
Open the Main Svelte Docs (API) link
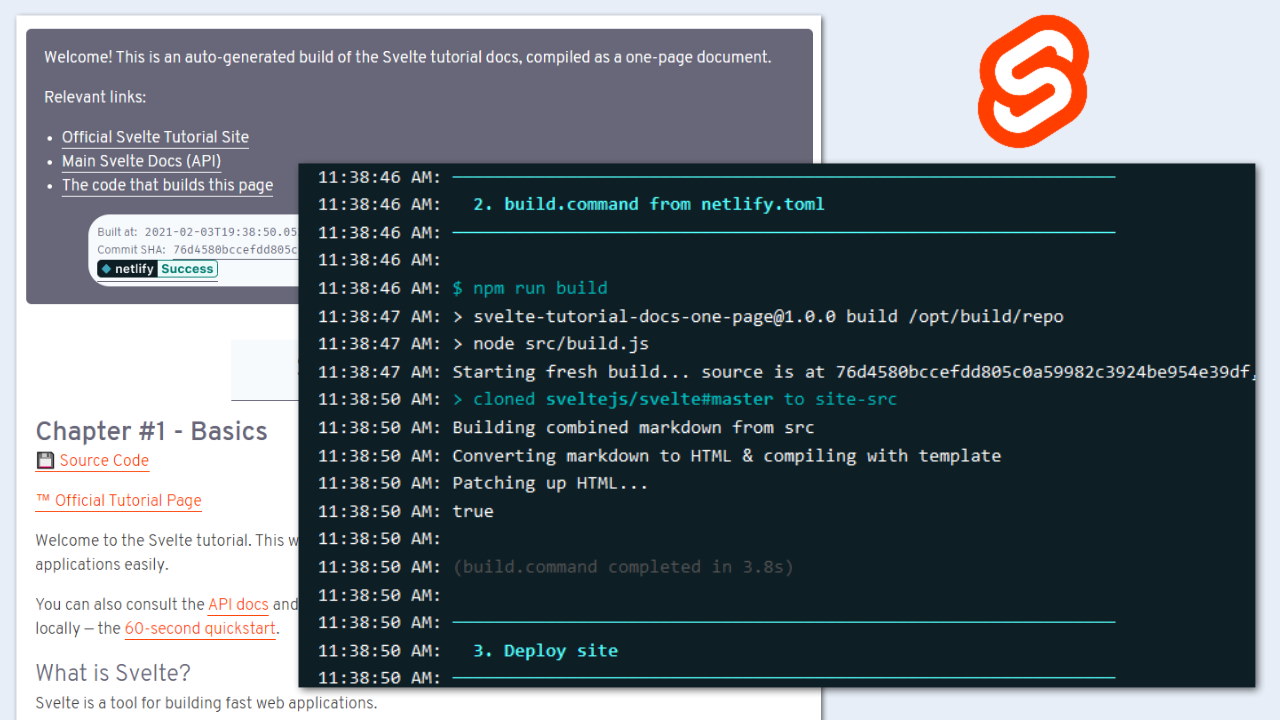141,161
